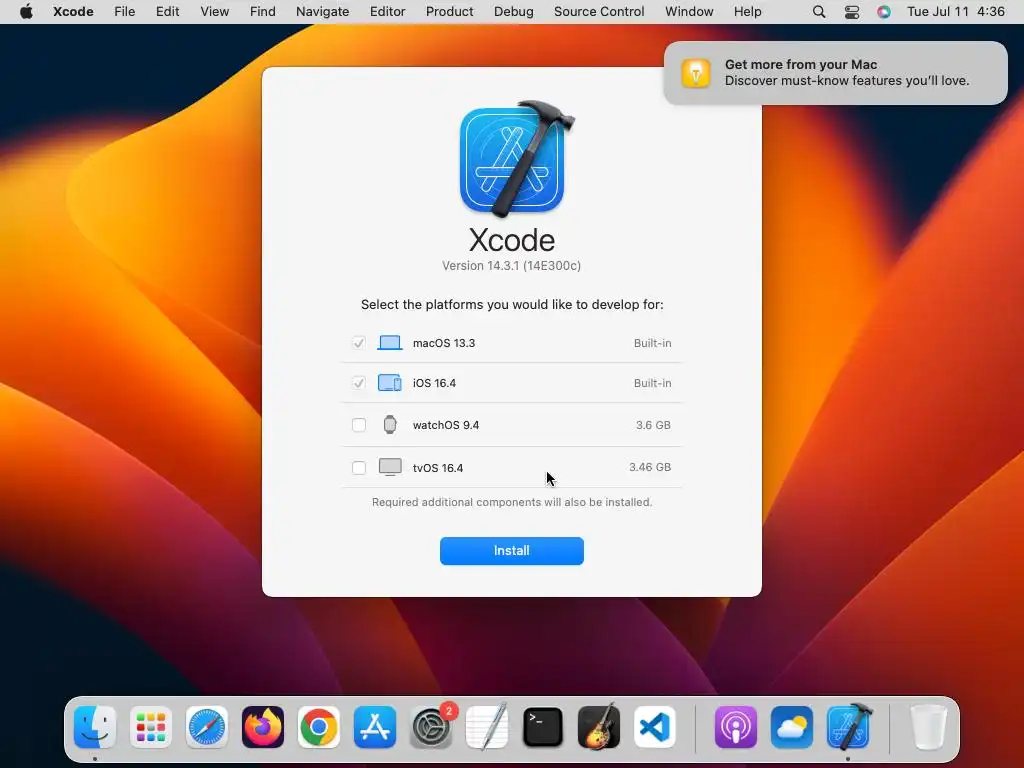The width and height of the screenshot is (1024, 768).
Task: Open Podcasts from the Dock
Action: coord(736,727)
